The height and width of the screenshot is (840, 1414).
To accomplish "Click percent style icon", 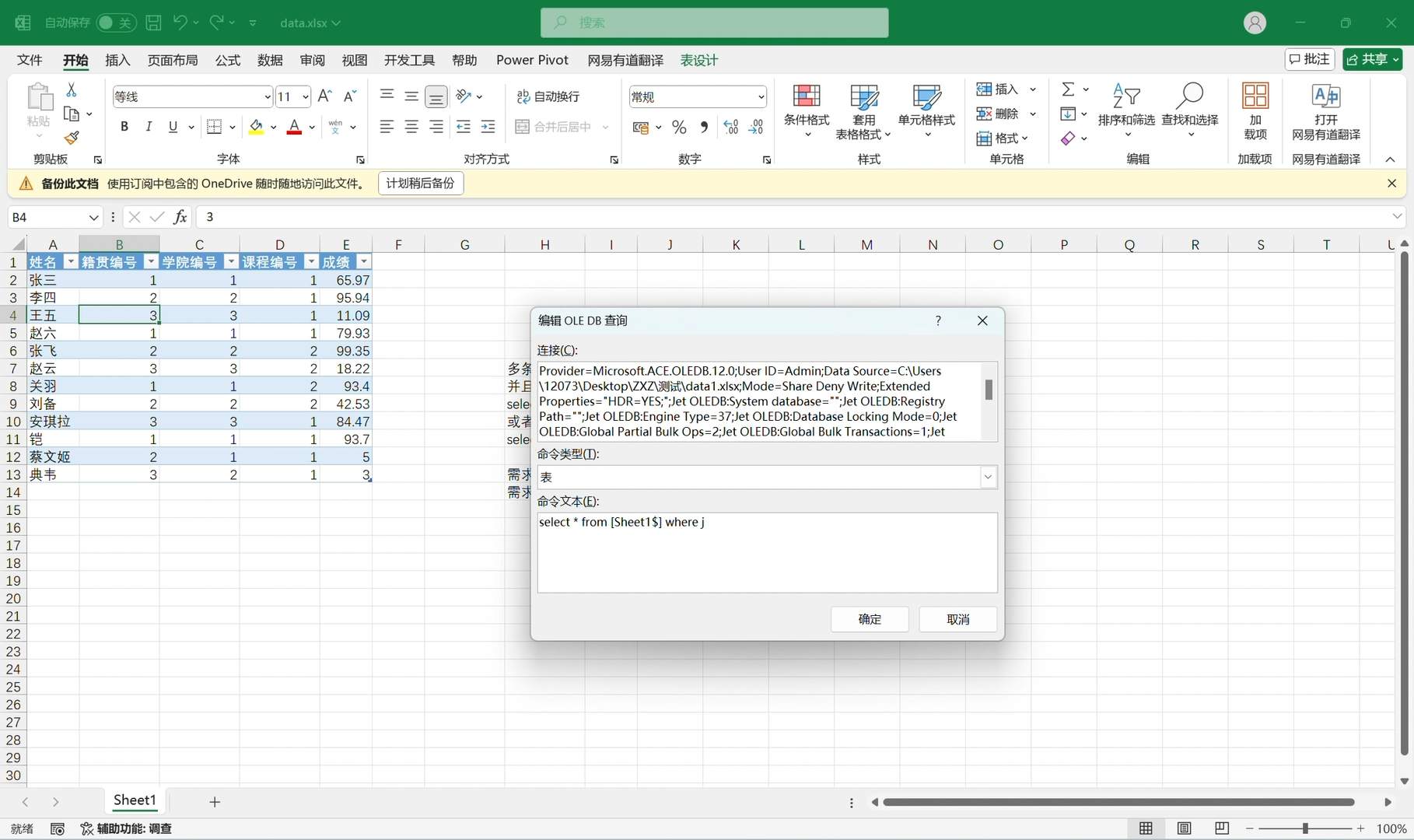I will tap(679, 127).
